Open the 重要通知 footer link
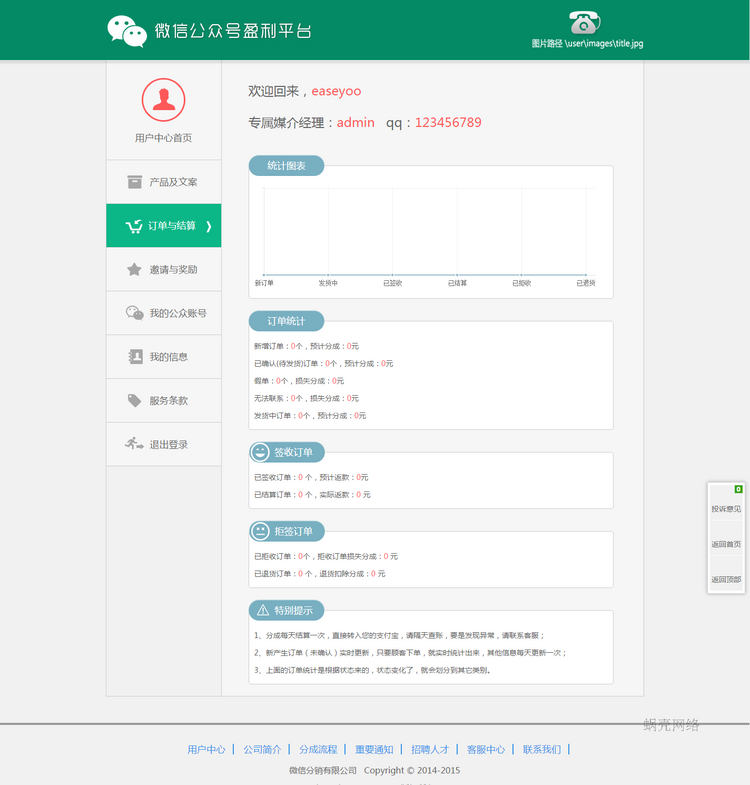 pos(374,749)
